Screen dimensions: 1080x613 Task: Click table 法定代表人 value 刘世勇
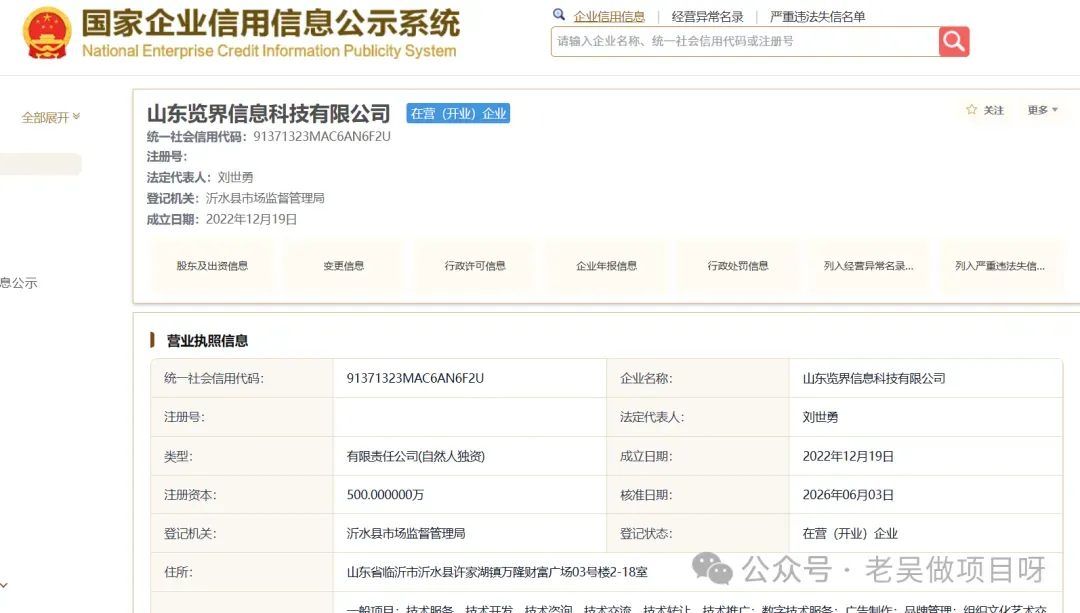pos(820,417)
